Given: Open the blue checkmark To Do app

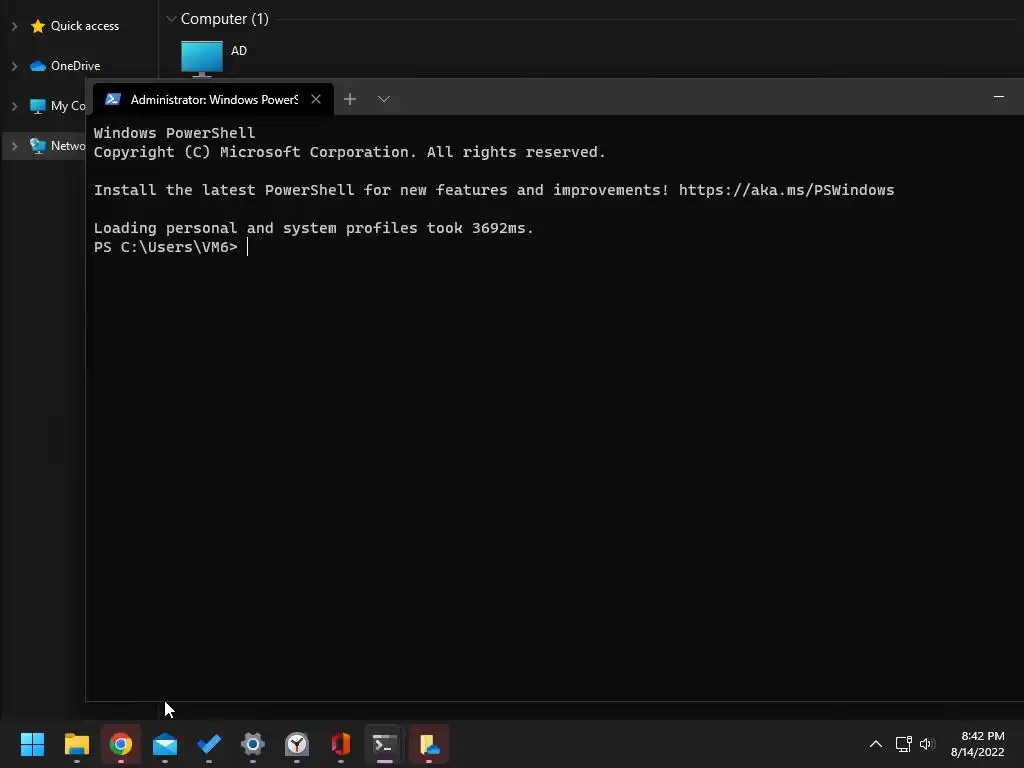Looking at the screenshot, I should (x=209, y=744).
